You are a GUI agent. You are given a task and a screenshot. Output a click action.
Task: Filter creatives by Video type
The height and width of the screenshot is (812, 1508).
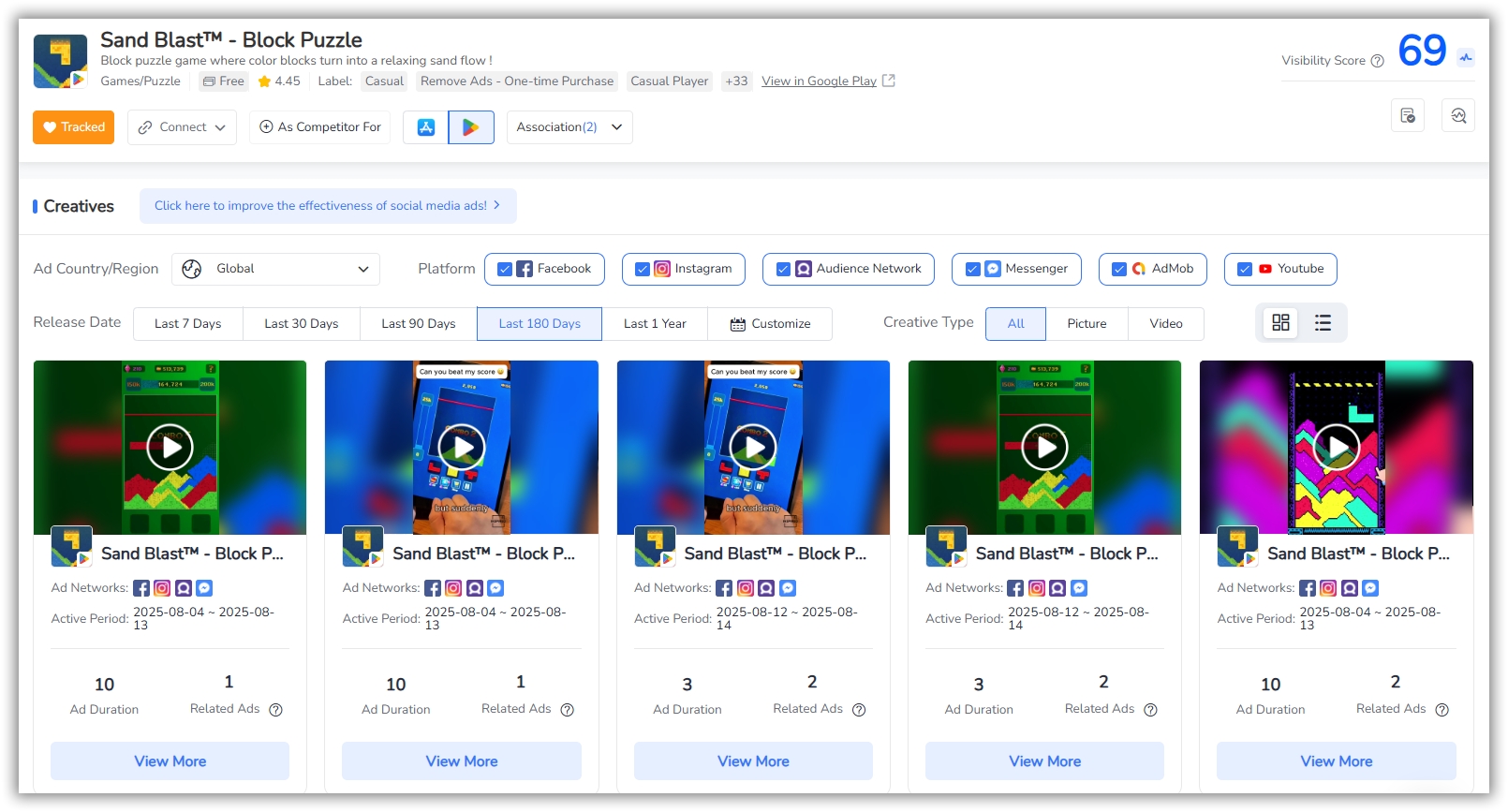tap(1166, 324)
